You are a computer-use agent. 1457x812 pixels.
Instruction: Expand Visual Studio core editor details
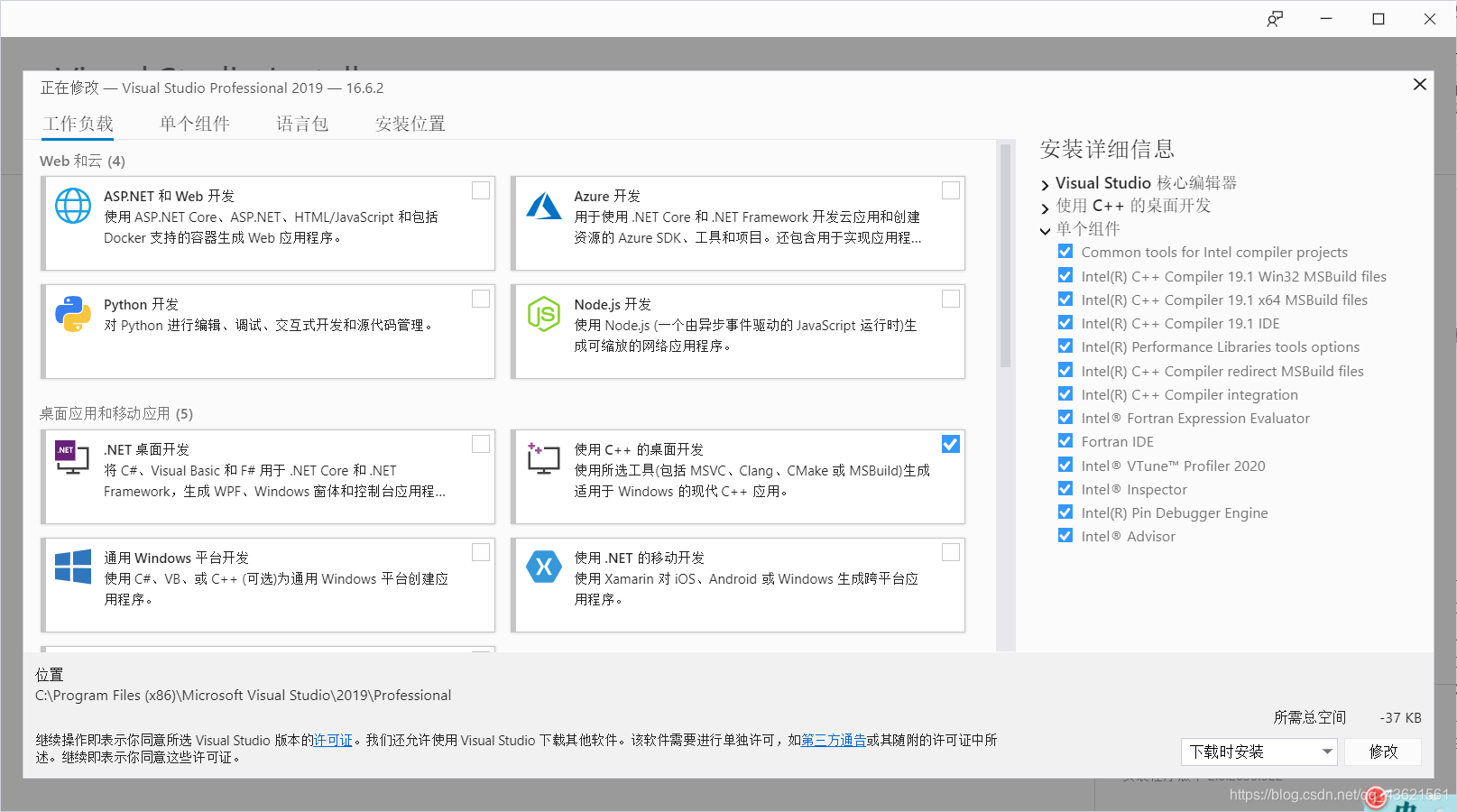click(x=1046, y=185)
